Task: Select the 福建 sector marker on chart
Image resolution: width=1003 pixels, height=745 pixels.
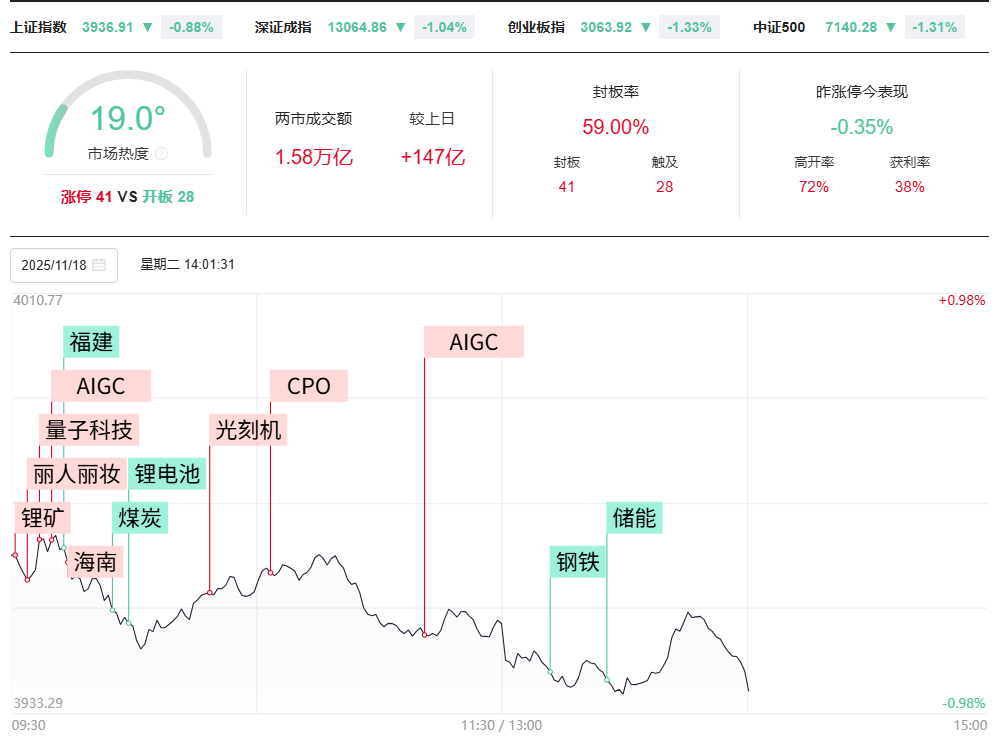Action: coord(91,342)
